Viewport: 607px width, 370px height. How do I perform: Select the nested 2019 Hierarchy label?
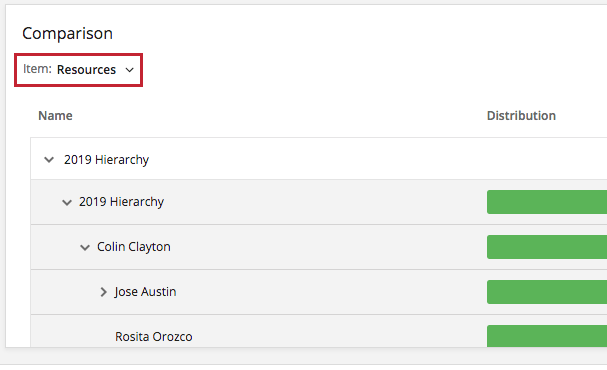pyautogui.click(x=122, y=202)
